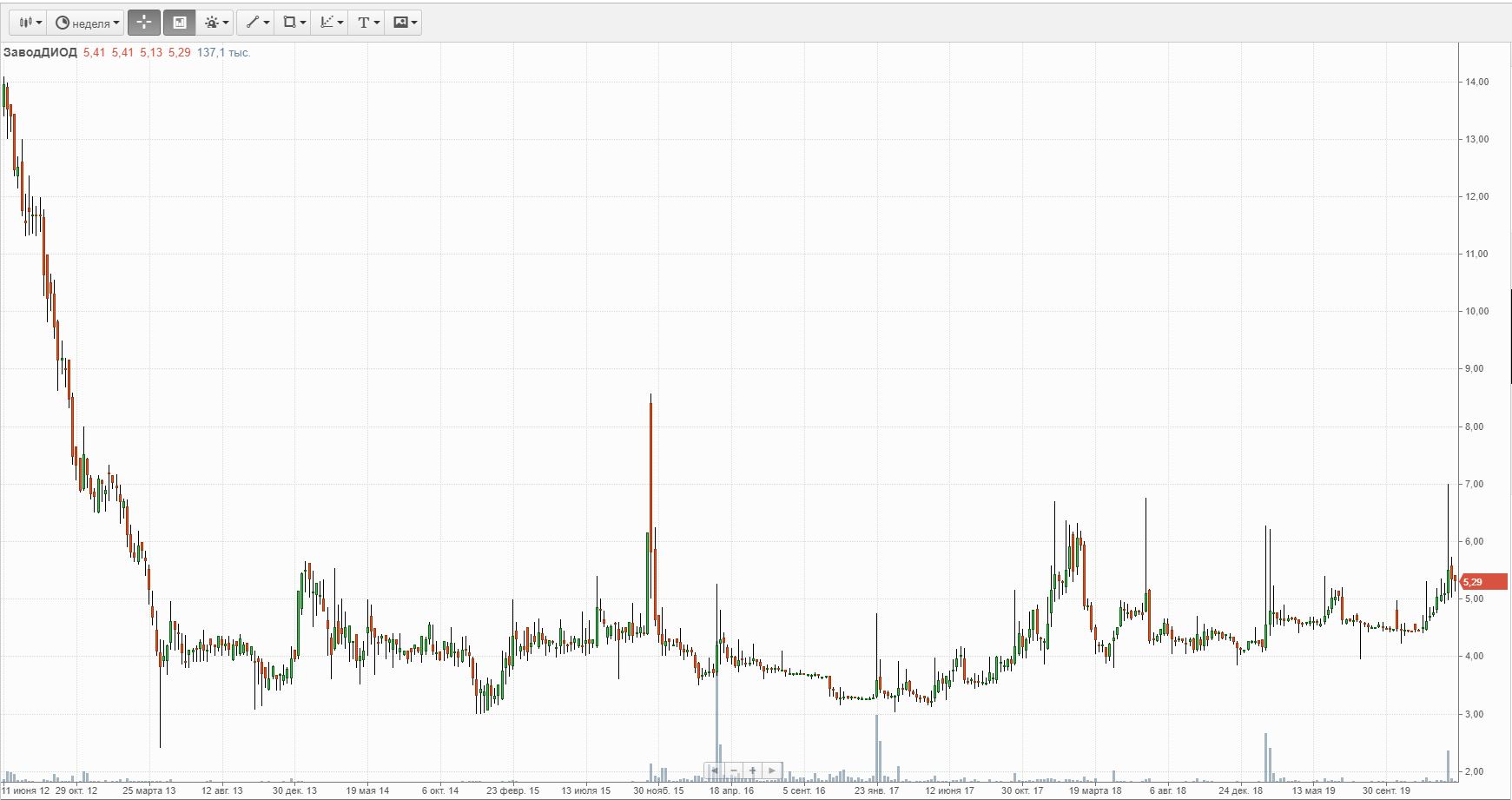Click the 137,1 тыс. volume value
Image resolution: width=1512 pixels, height=800 pixels.
coord(223,53)
